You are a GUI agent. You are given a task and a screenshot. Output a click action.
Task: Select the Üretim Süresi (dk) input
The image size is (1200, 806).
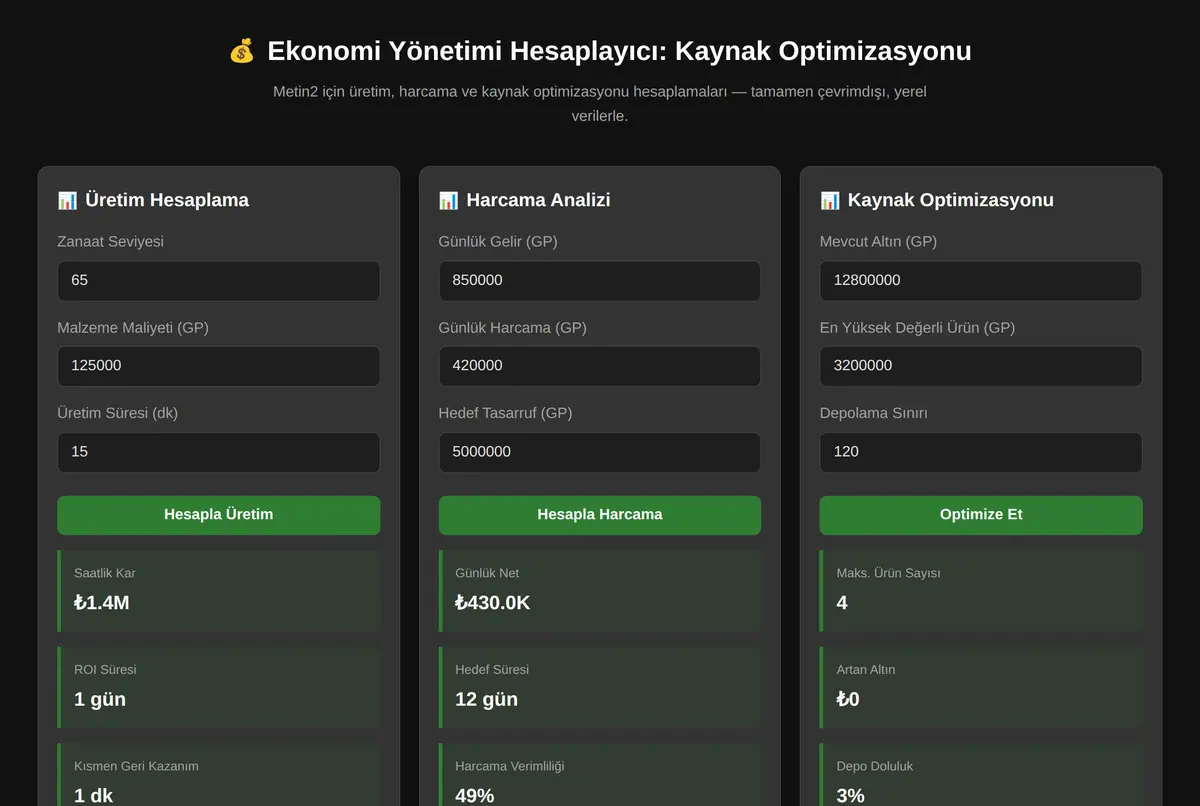click(219, 452)
